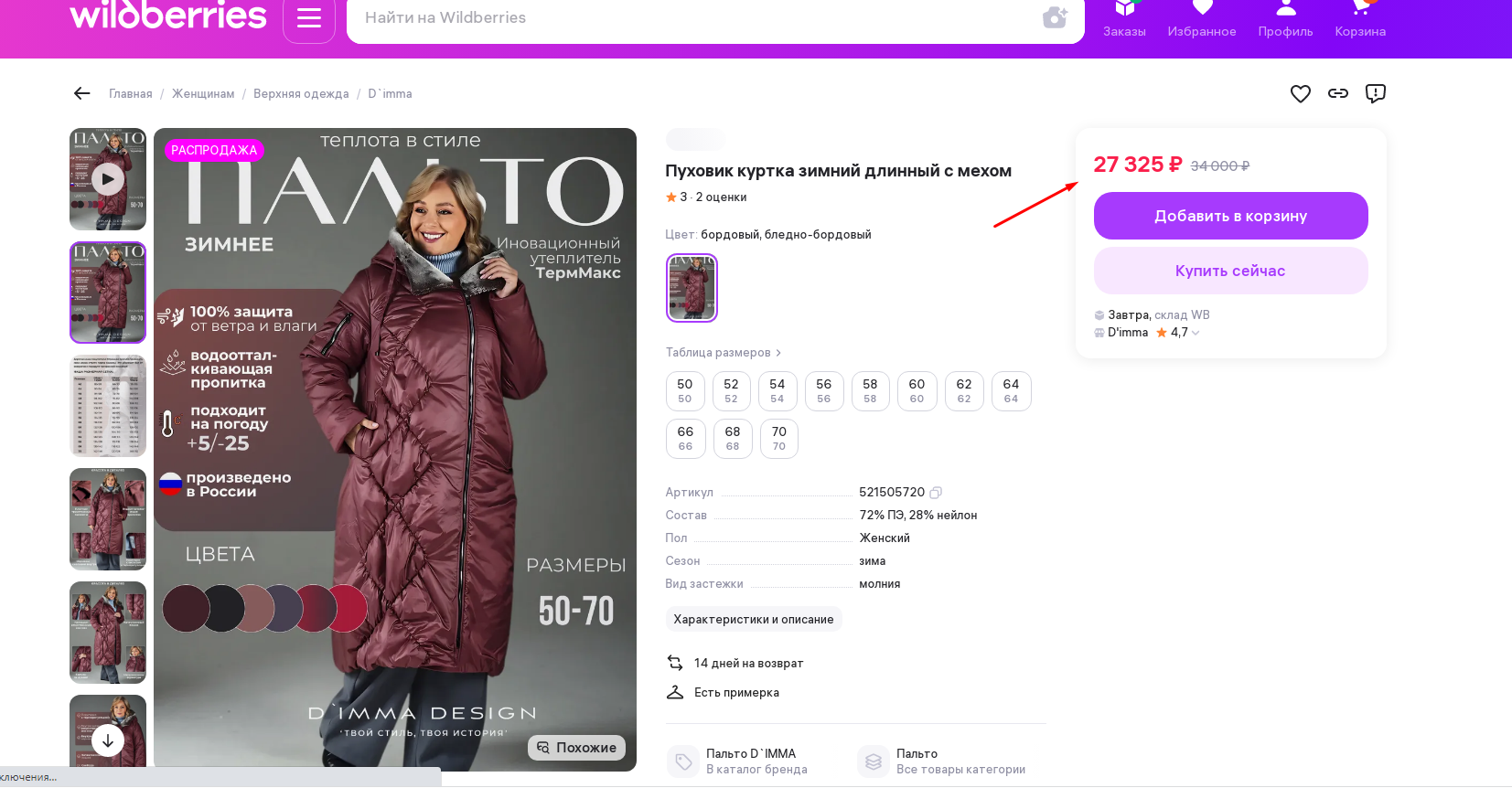The height and width of the screenshot is (788, 1512).
Task: Find similar items with Похожие button
Action: (576, 748)
